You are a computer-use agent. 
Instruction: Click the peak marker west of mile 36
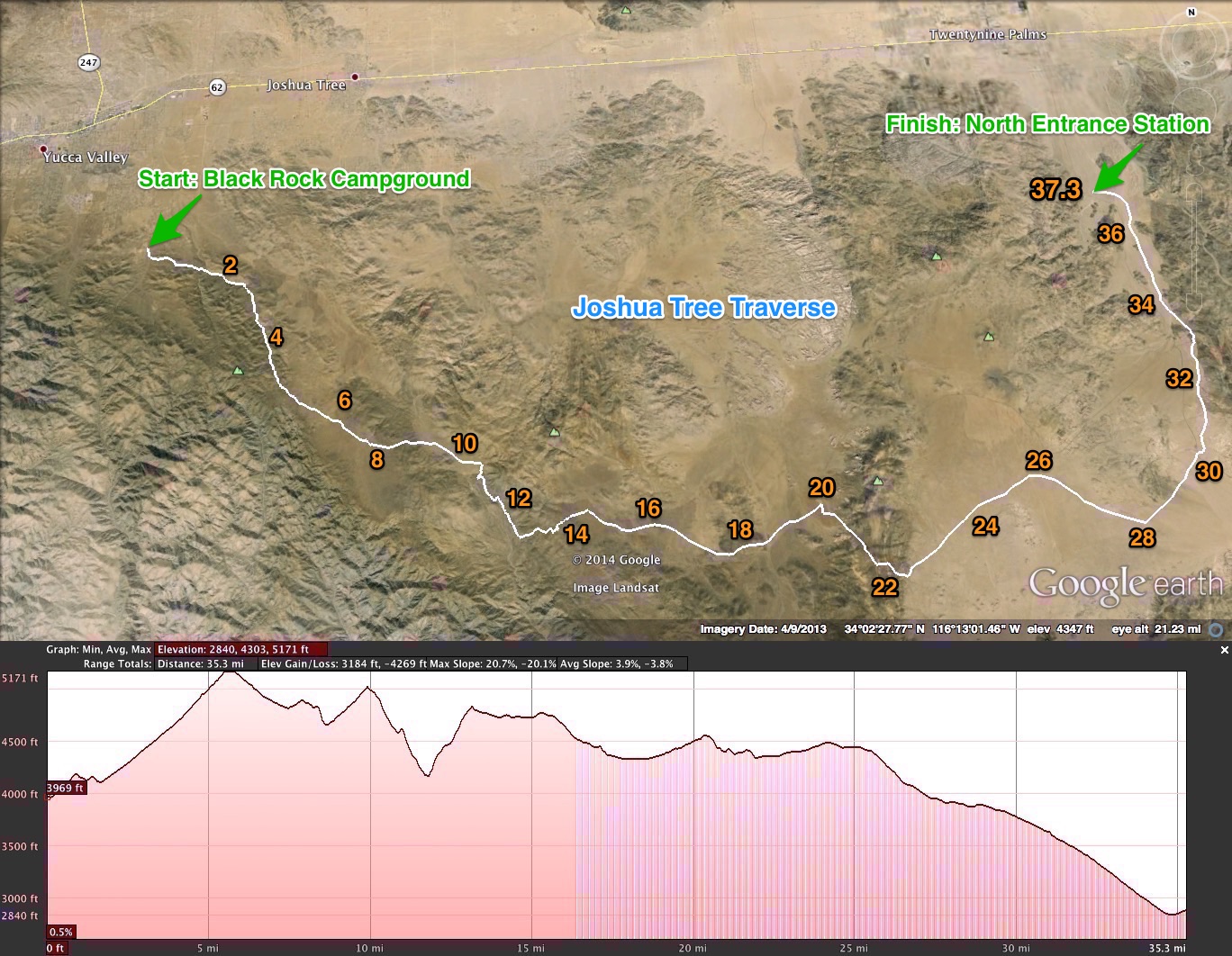point(937,257)
